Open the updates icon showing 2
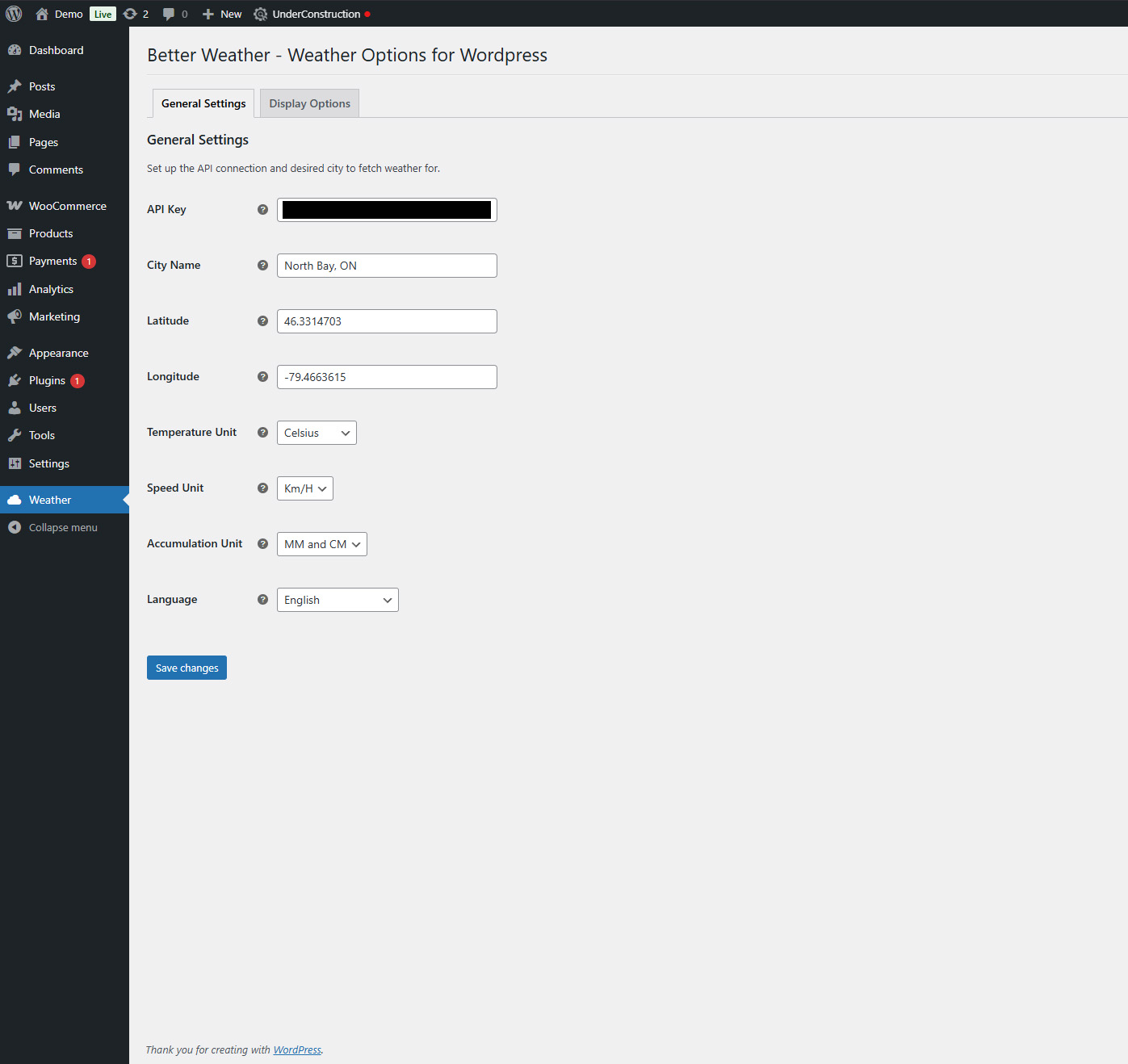 click(x=130, y=14)
